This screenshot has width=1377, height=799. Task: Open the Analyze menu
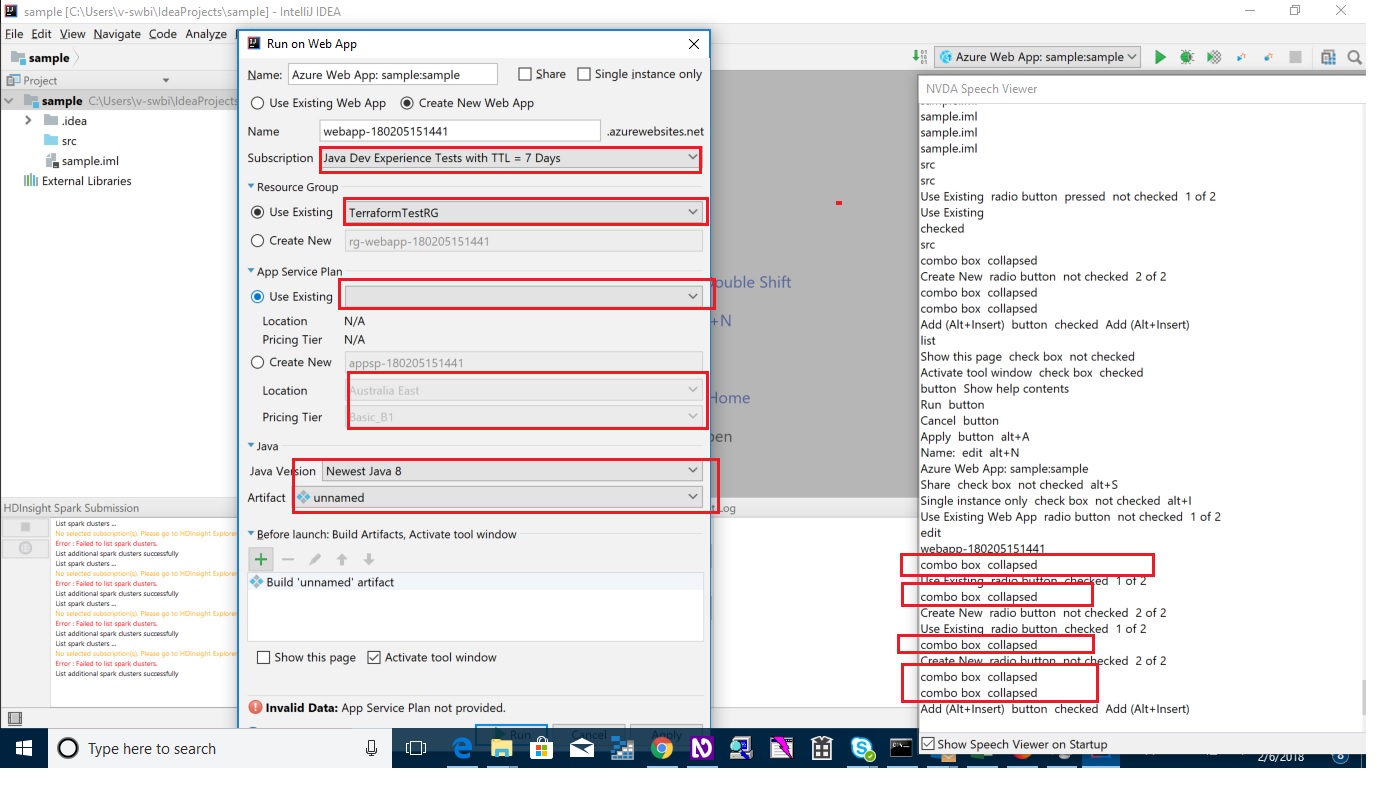(206, 33)
